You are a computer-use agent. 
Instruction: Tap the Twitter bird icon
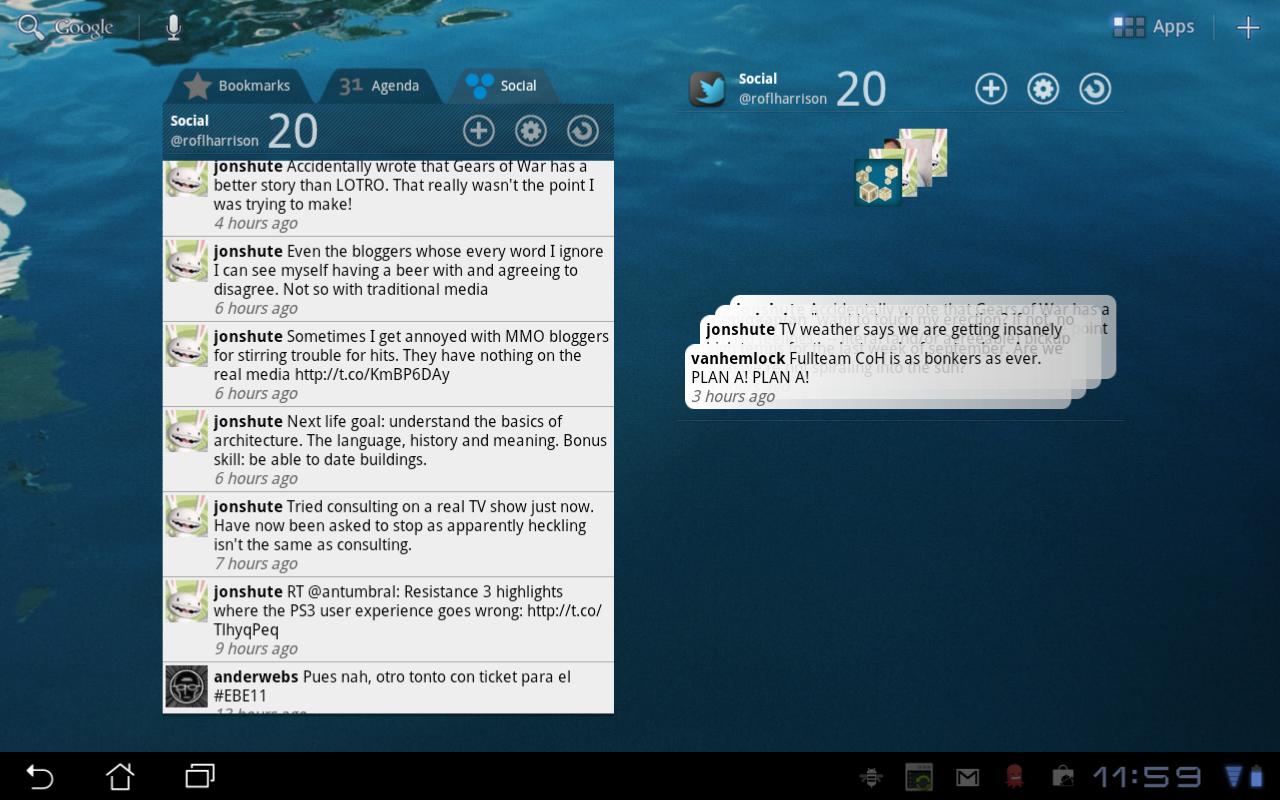tap(708, 89)
